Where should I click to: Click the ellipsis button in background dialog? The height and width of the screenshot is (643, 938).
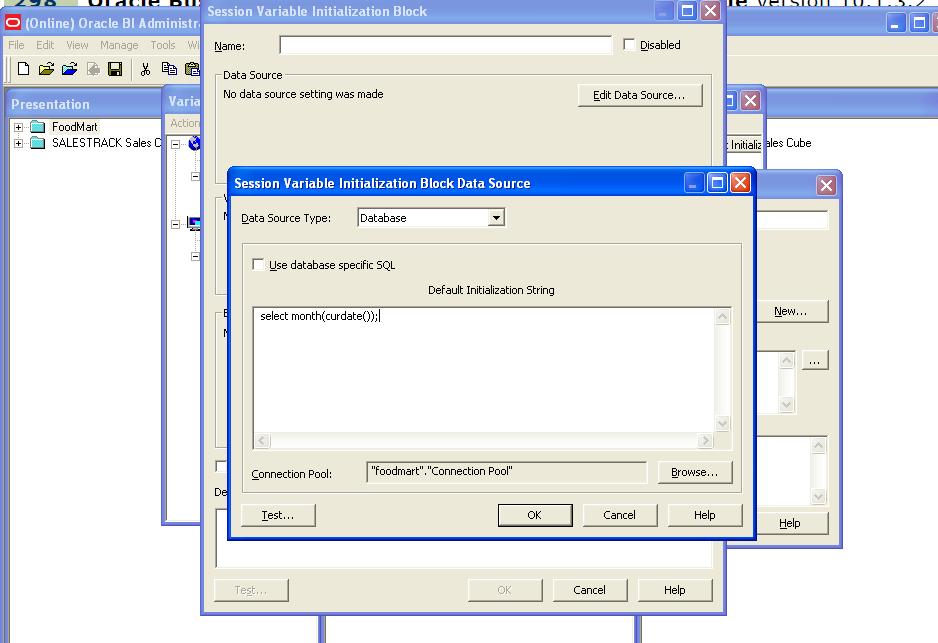pyautogui.click(x=815, y=361)
